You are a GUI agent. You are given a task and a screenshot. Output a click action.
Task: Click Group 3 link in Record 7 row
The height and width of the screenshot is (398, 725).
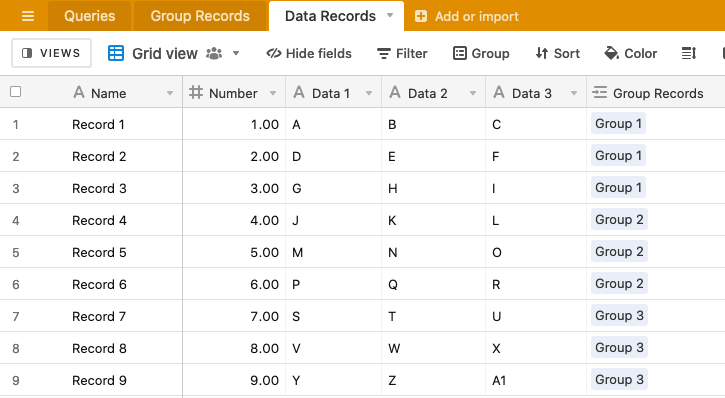click(619, 315)
